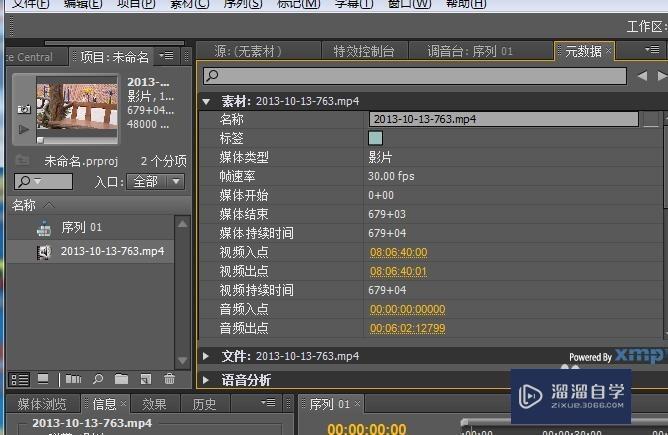Close the 信息 tab
This screenshot has width=668, height=435.
(123, 403)
